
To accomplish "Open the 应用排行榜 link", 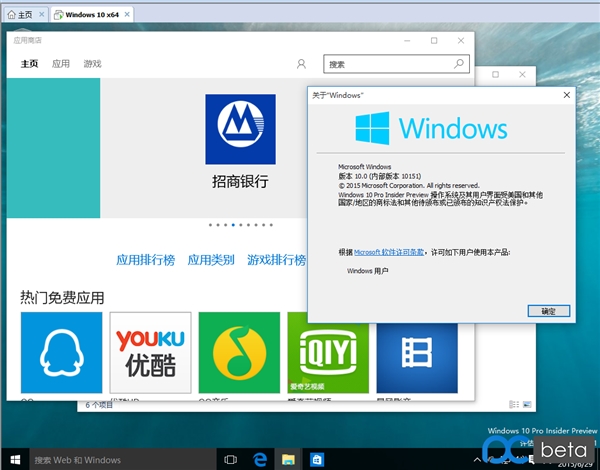I will click(145, 260).
